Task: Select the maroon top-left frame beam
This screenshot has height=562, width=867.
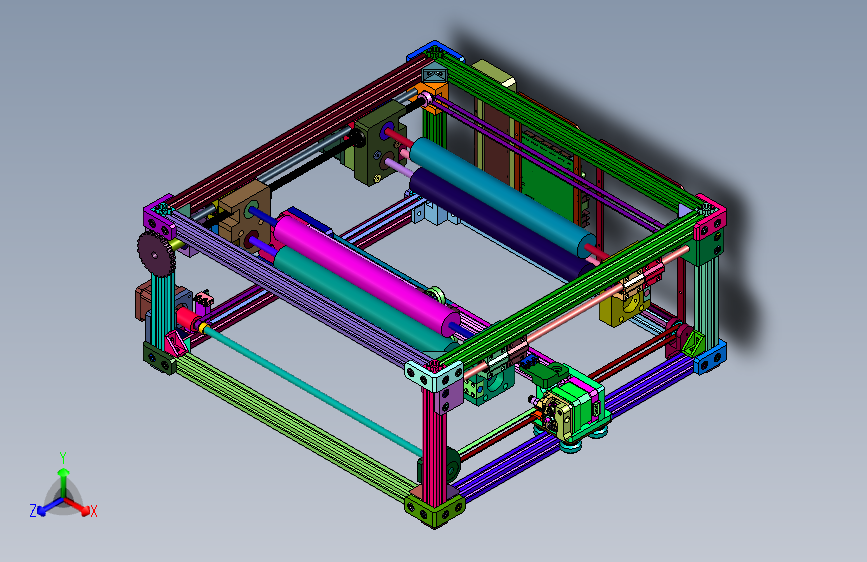Action: 296,132
